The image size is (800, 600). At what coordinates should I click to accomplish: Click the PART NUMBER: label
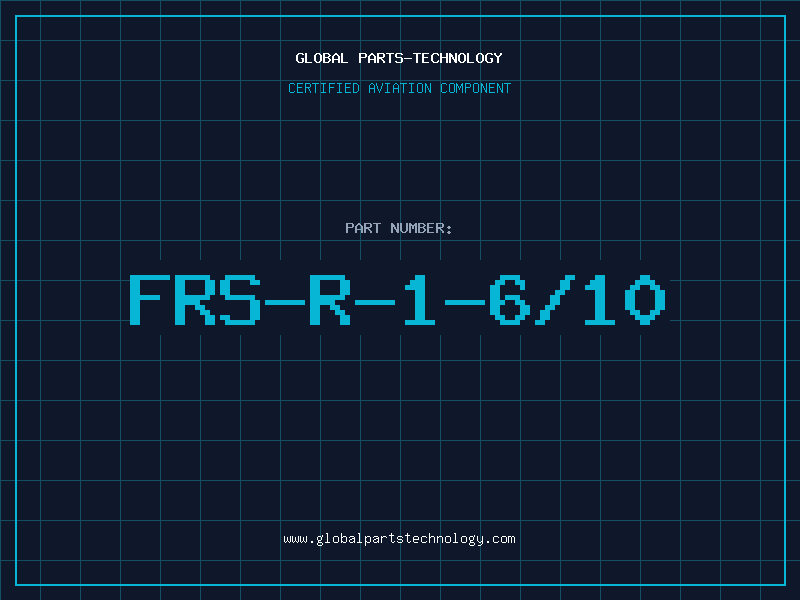(x=399, y=228)
